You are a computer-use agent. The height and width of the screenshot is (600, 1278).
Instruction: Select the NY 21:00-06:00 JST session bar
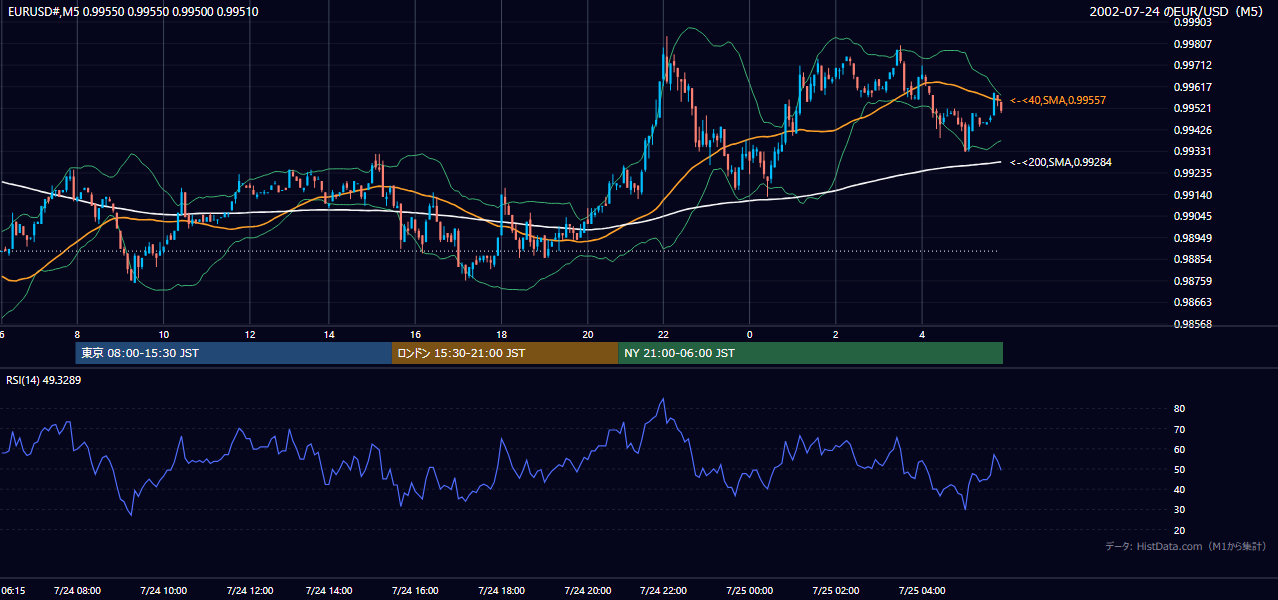click(810, 353)
